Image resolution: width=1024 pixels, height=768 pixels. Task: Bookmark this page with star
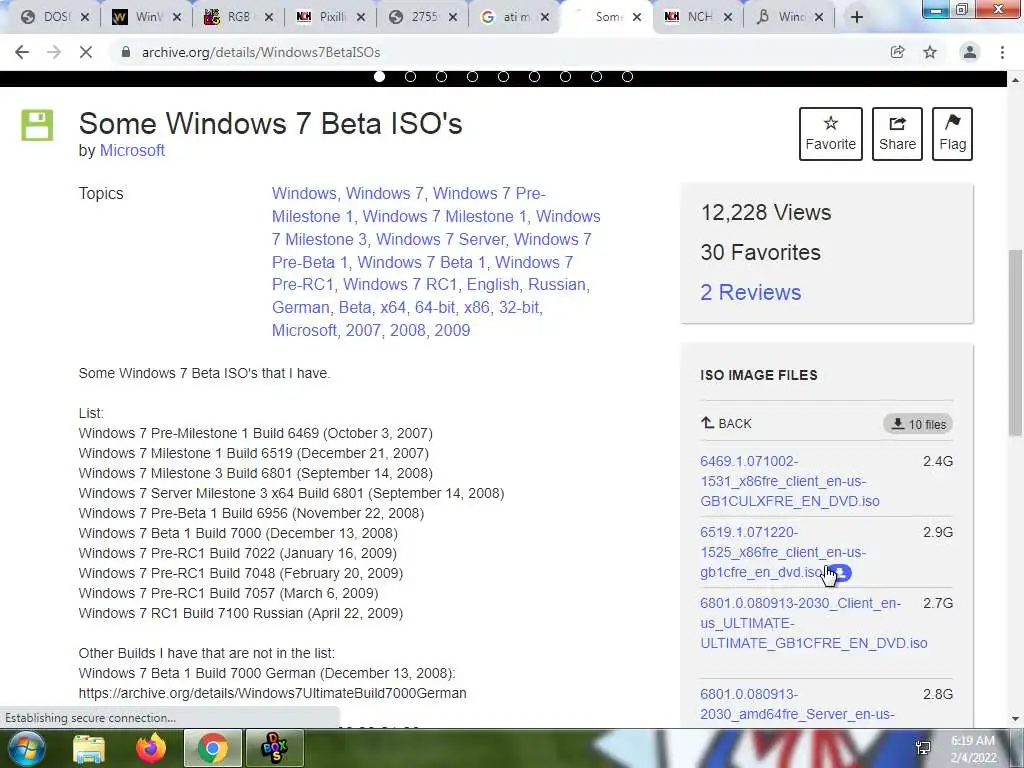930,52
